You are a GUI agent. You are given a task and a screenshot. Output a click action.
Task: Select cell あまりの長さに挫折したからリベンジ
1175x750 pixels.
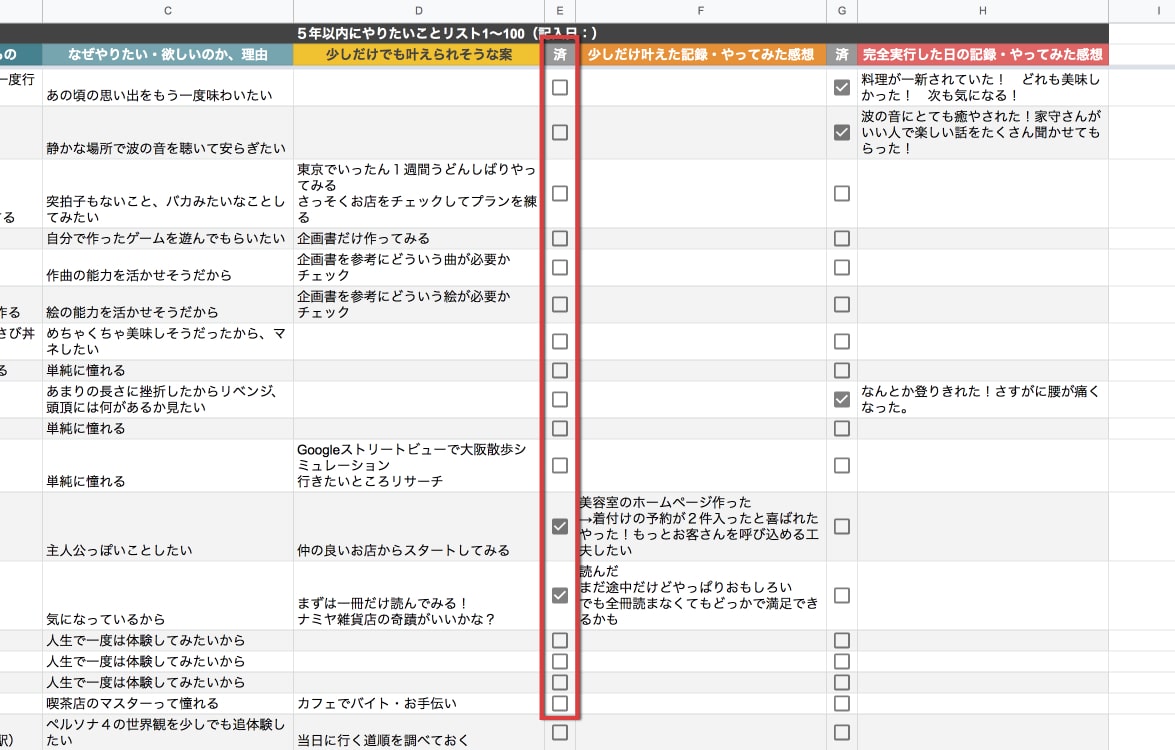[168, 399]
